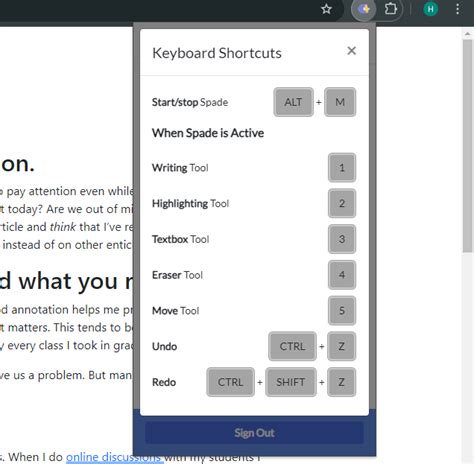Click the M key badge

340,102
